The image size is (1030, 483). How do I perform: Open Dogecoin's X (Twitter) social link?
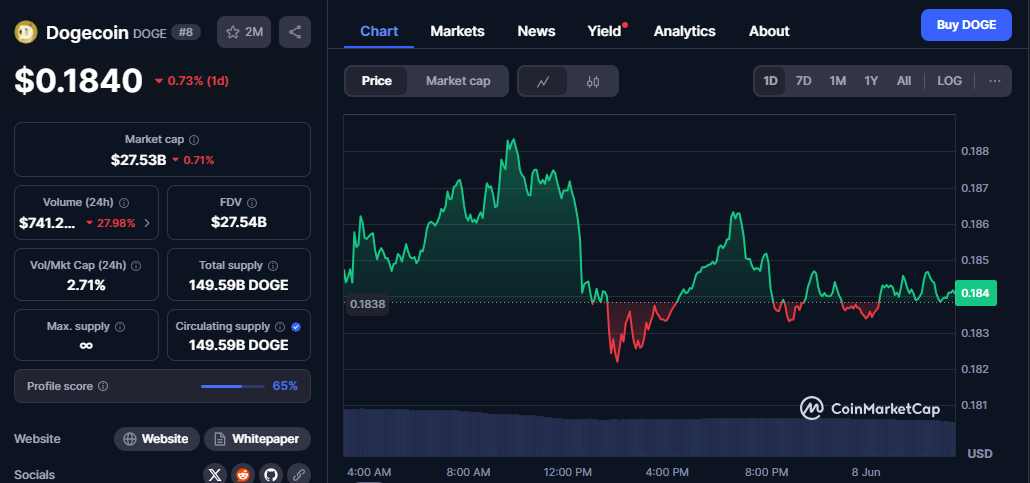pyautogui.click(x=216, y=474)
